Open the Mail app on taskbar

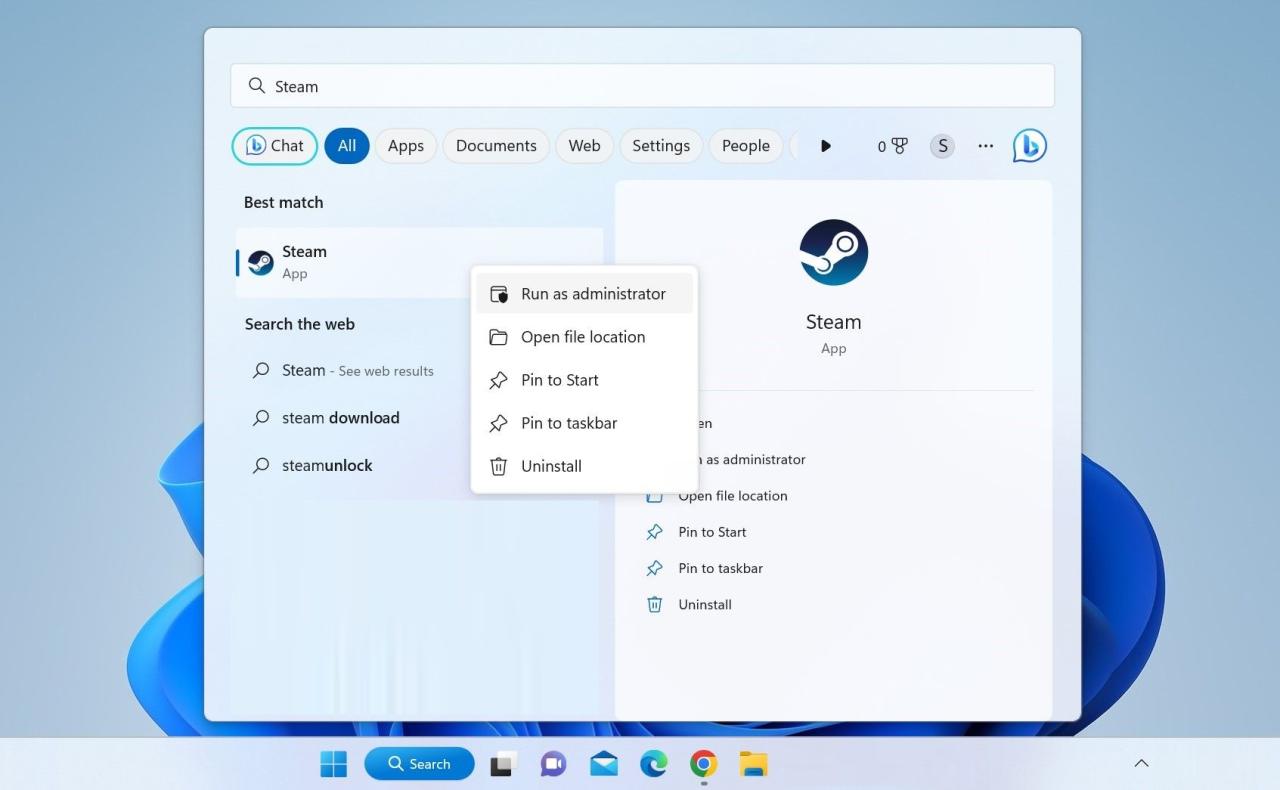click(603, 764)
